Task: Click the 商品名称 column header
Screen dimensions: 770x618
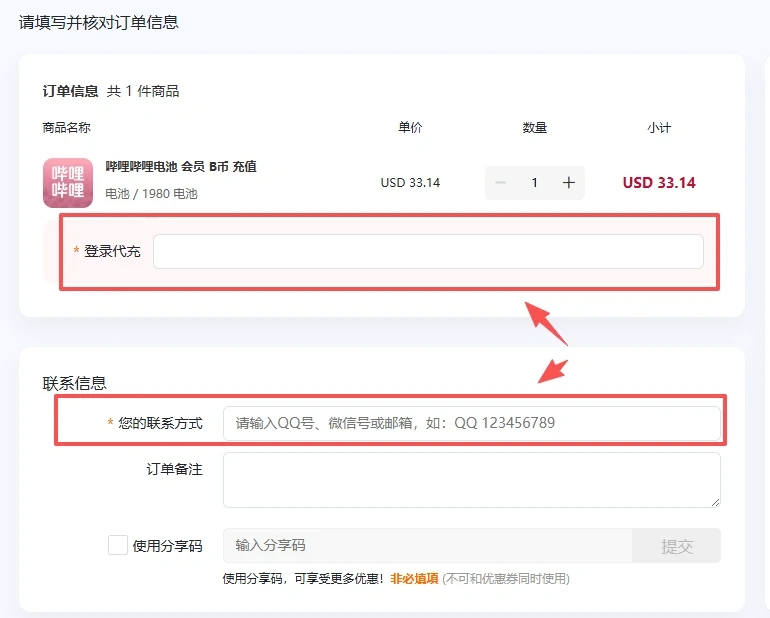Action: pyautogui.click(x=66, y=128)
